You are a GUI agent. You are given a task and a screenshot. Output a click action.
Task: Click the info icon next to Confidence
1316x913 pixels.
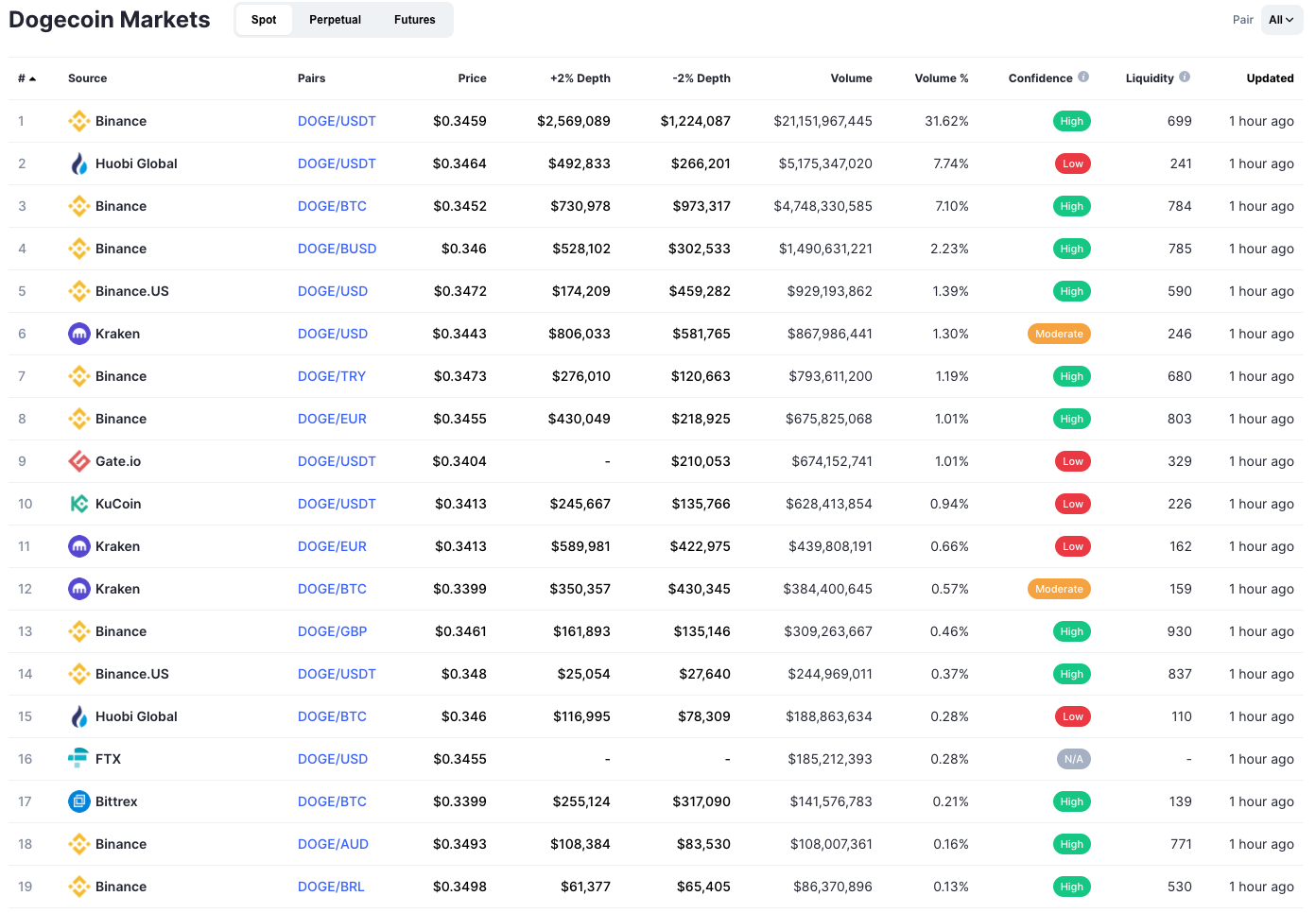coord(1083,78)
